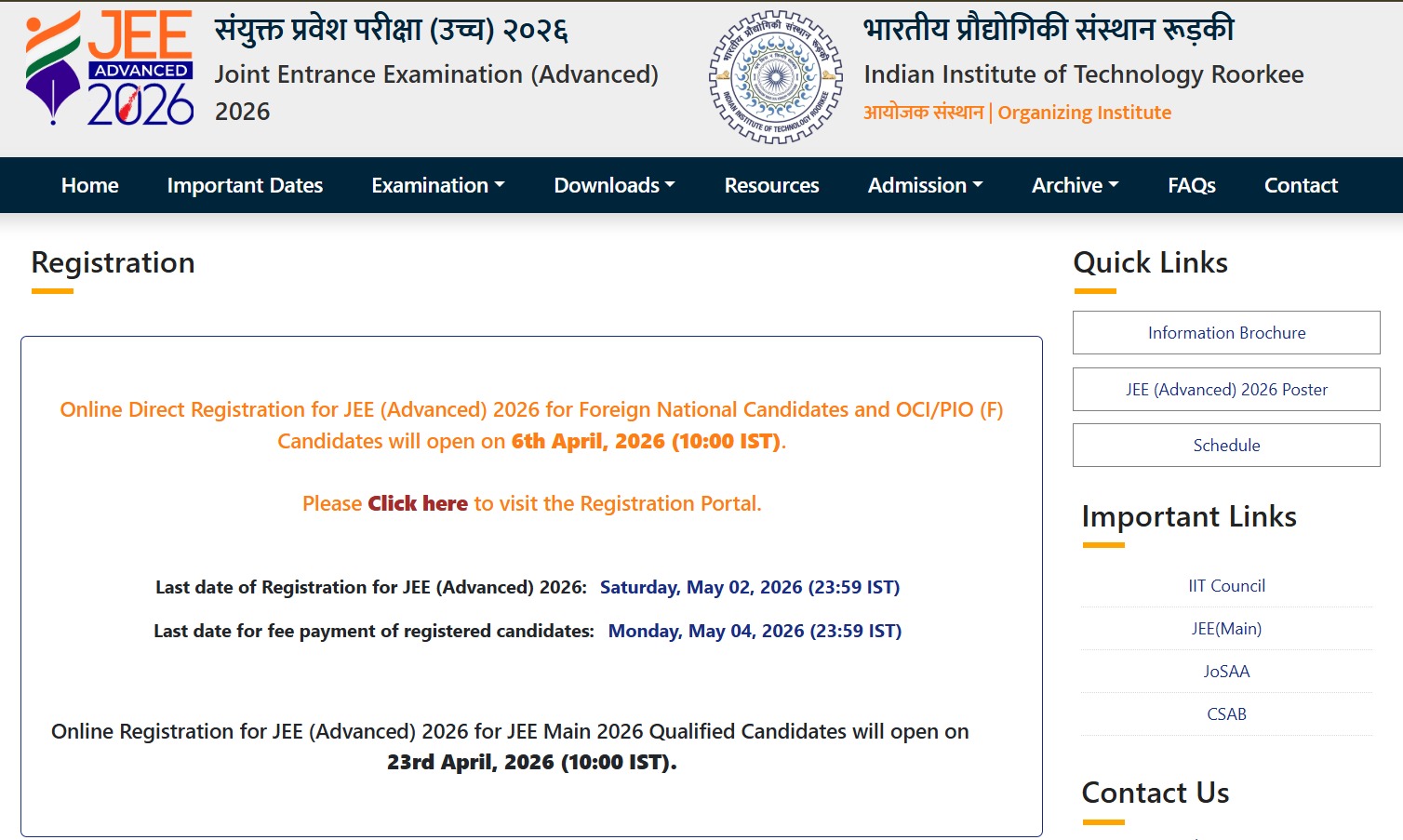Expand the Admission dropdown menu
1403x840 pixels.
tap(925, 185)
